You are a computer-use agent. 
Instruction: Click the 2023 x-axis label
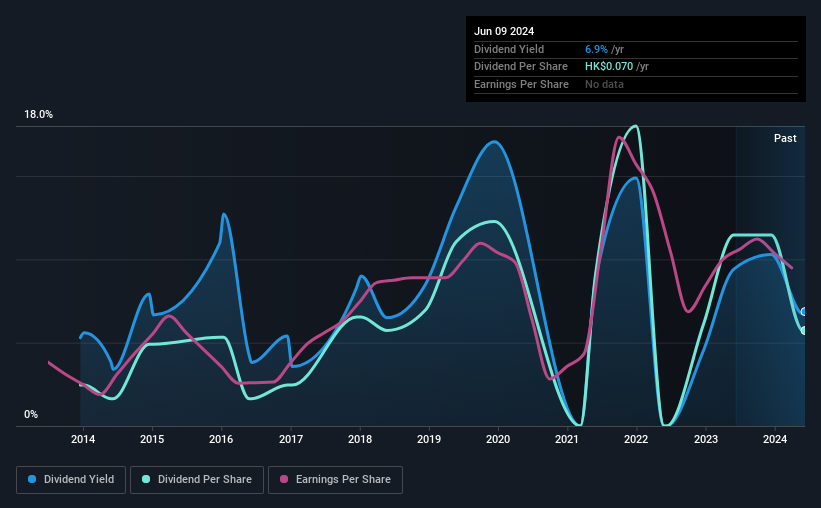pyautogui.click(x=706, y=439)
